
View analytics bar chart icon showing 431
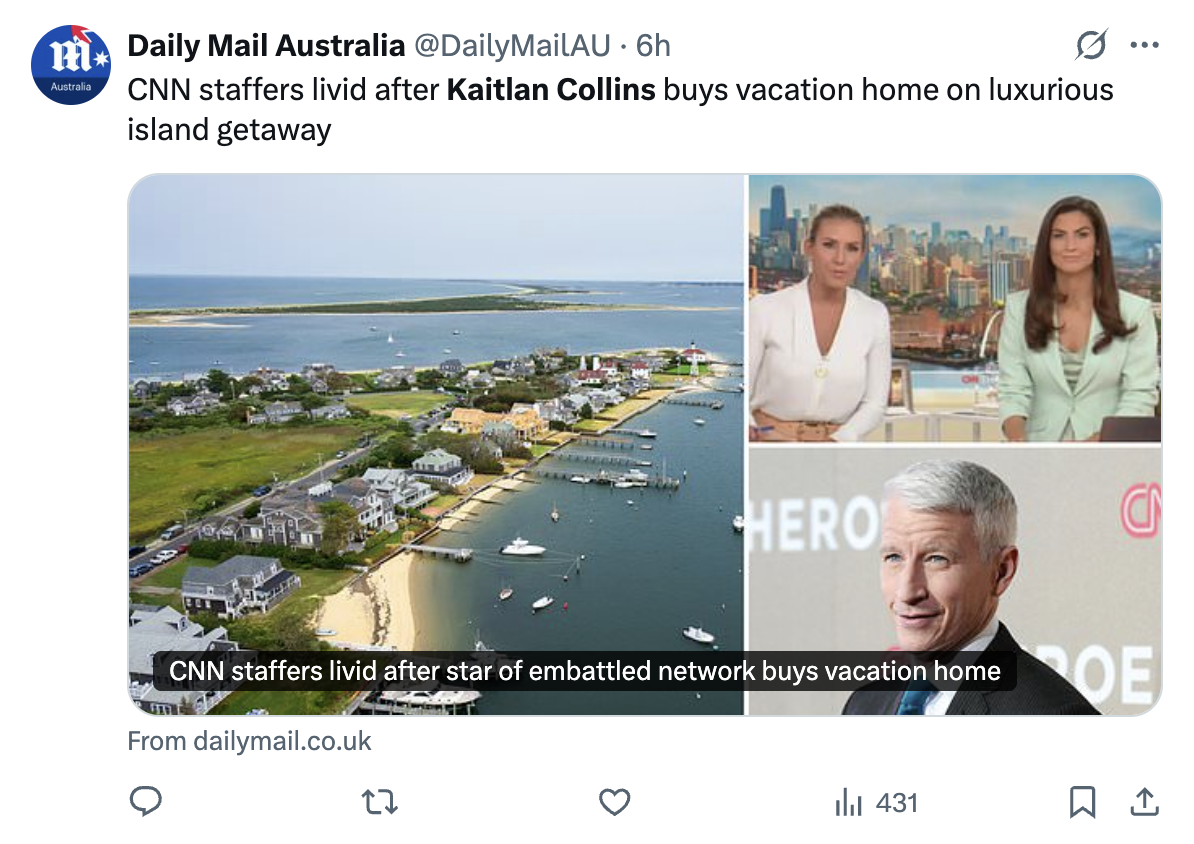[x=848, y=803]
